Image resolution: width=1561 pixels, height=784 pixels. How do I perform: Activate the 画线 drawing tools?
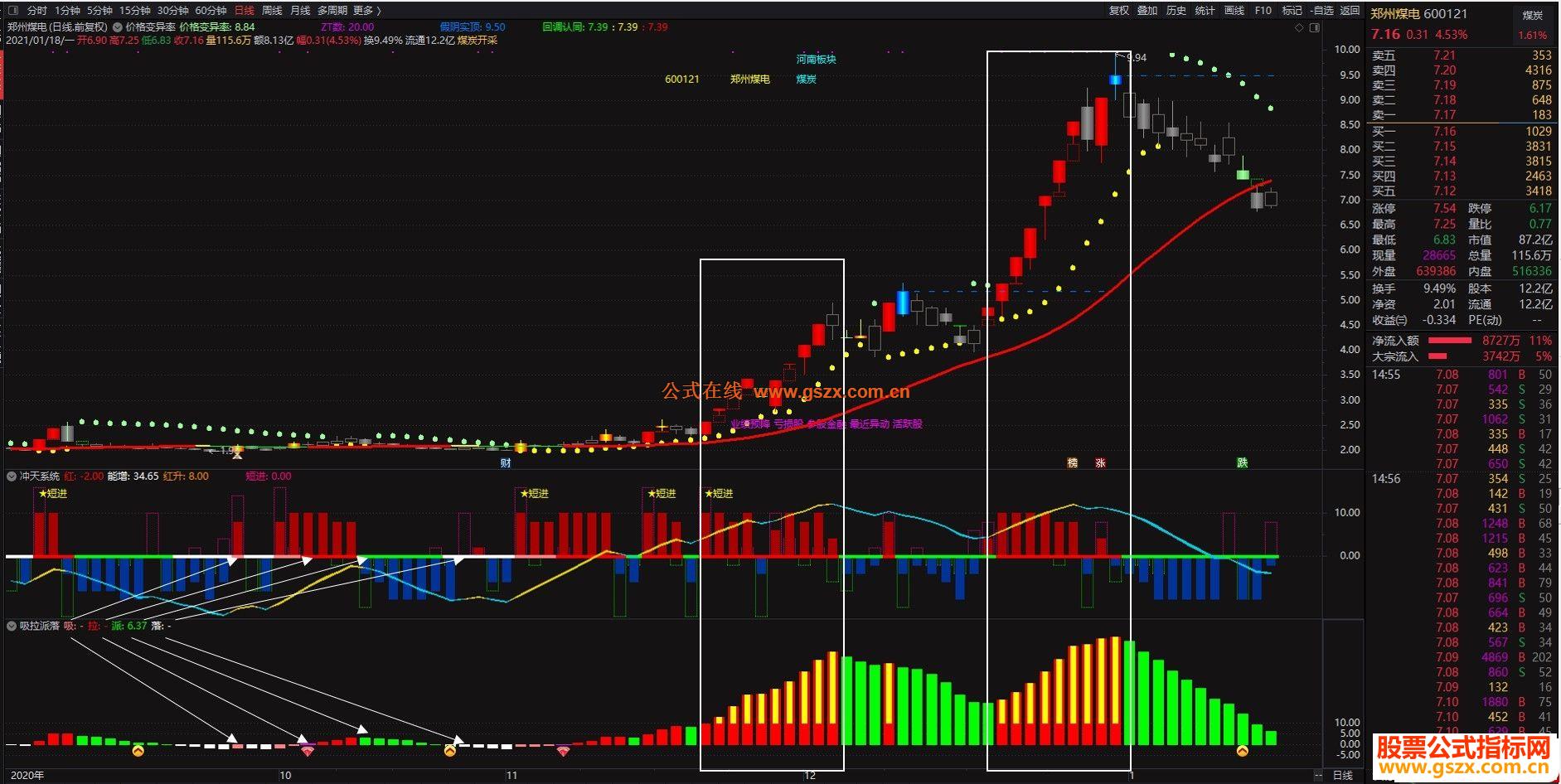click(1234, 11)
